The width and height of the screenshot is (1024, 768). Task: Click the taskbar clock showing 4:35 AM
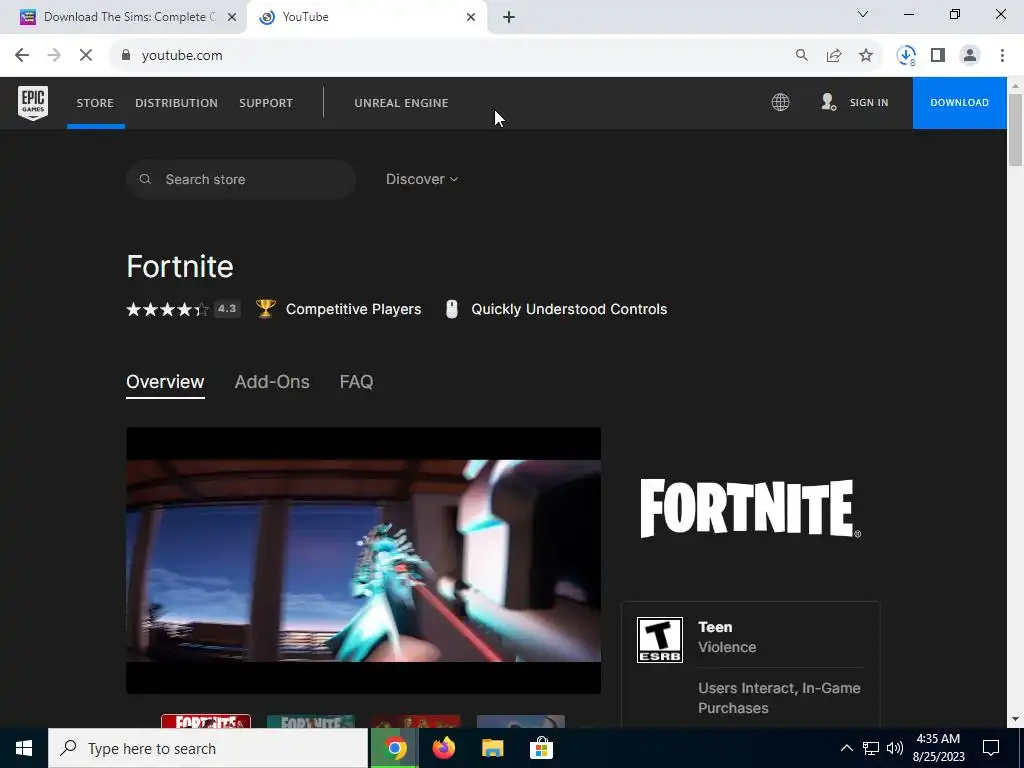938,748
